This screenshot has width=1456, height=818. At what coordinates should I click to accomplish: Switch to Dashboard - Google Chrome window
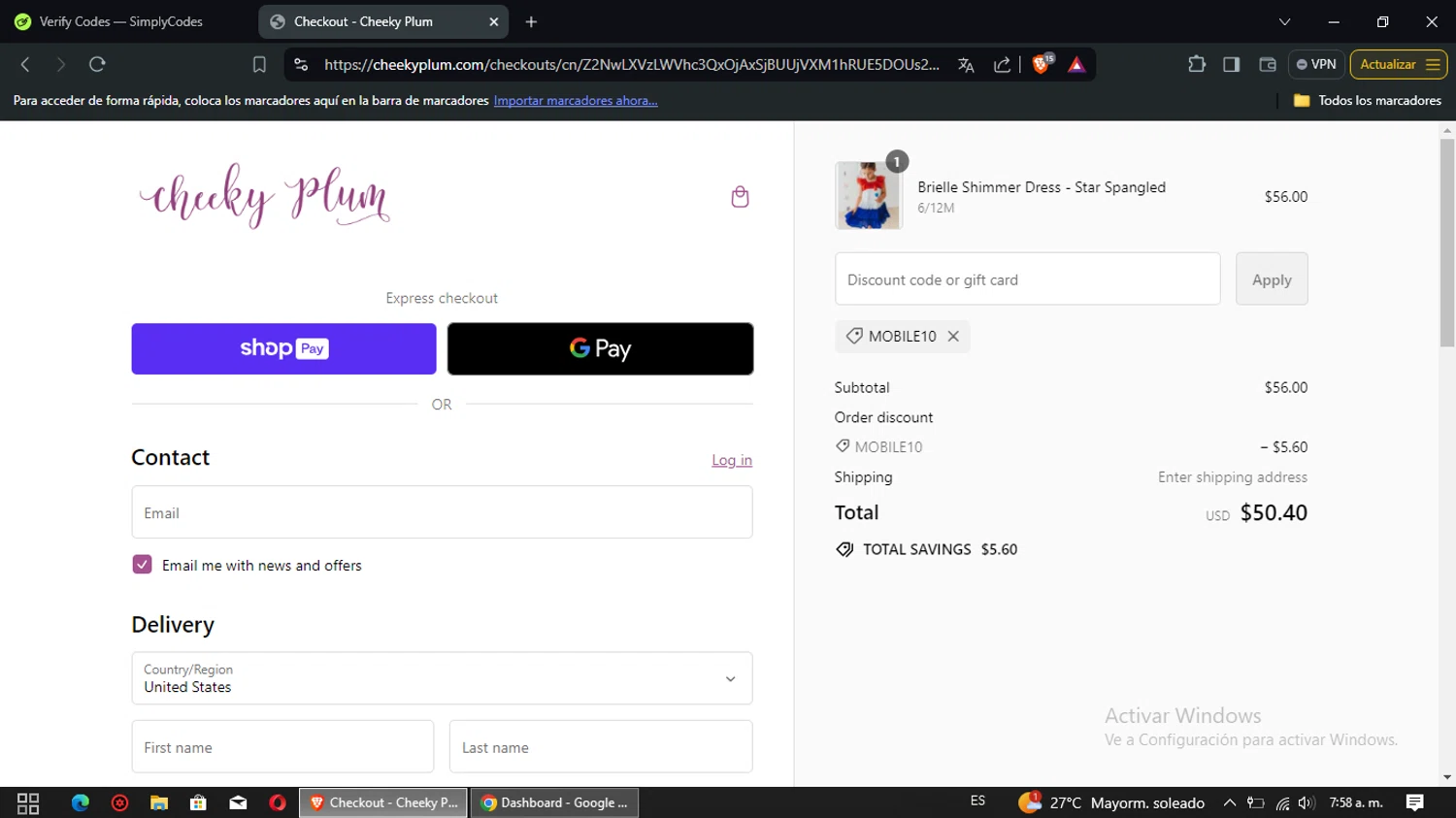click(554, 802)
